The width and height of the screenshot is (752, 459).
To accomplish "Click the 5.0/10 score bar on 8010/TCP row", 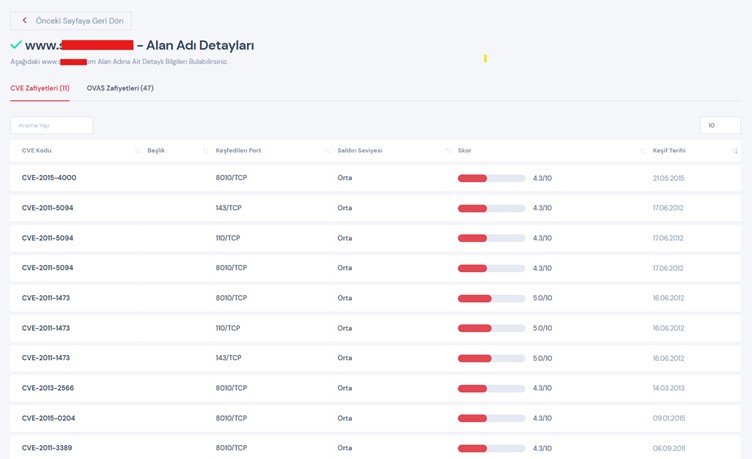I will (491, 298).
